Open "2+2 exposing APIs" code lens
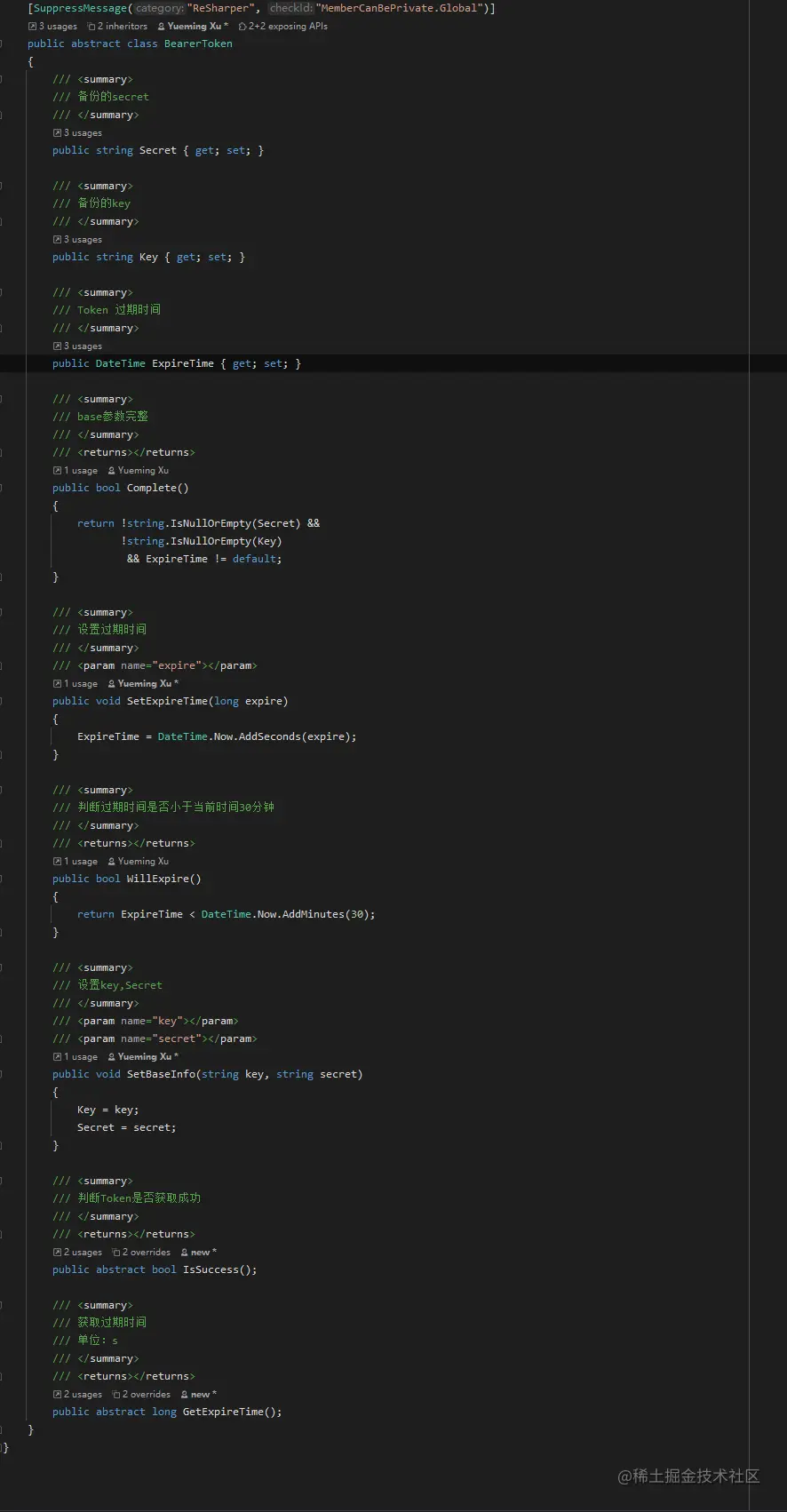 [x=288, y=27]
